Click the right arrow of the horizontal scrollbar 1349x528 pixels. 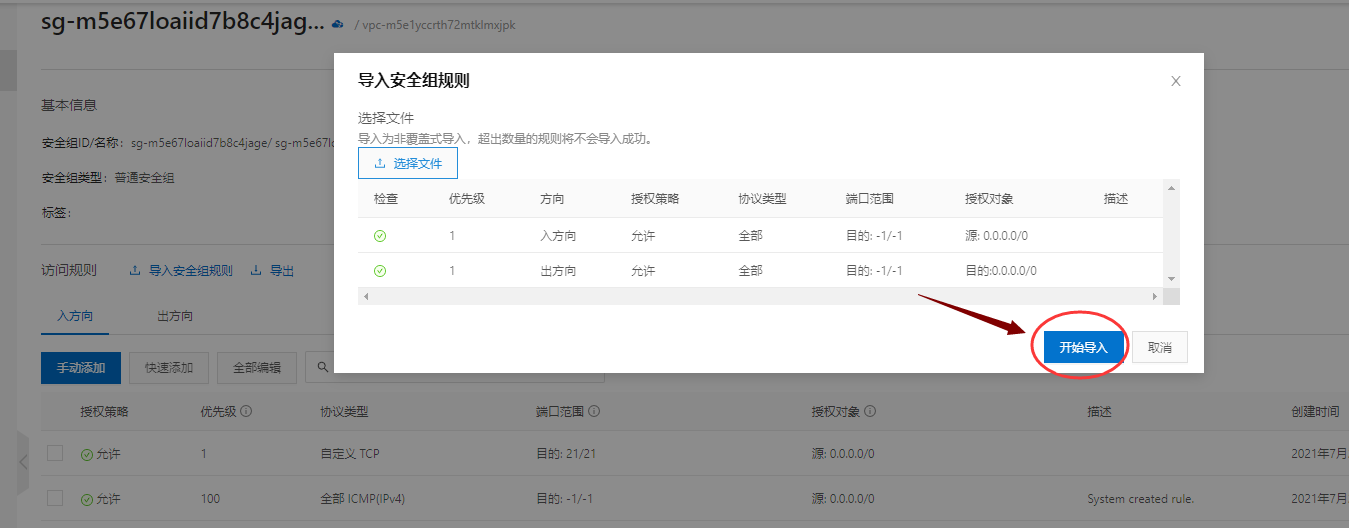(1155, 296)
